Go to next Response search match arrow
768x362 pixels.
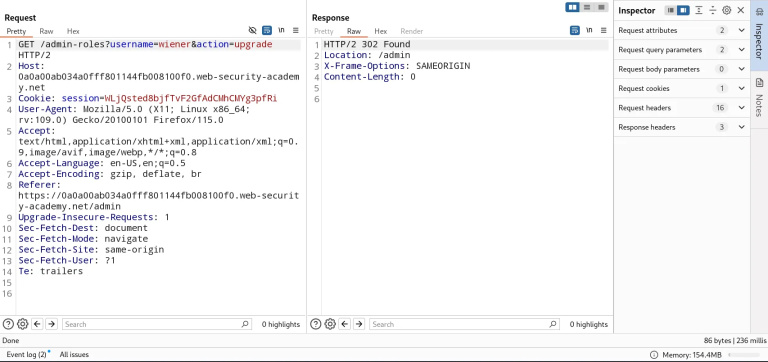pyautogui.click(x=359, y=324)
